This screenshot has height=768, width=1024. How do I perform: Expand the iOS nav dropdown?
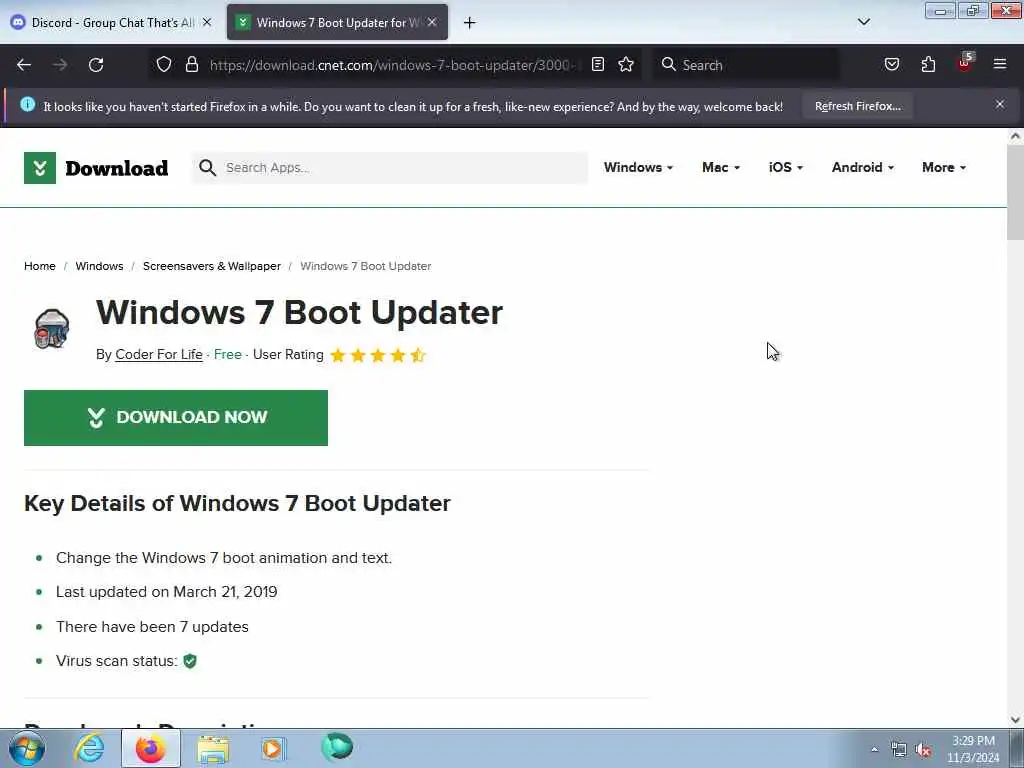pos(786,167)
